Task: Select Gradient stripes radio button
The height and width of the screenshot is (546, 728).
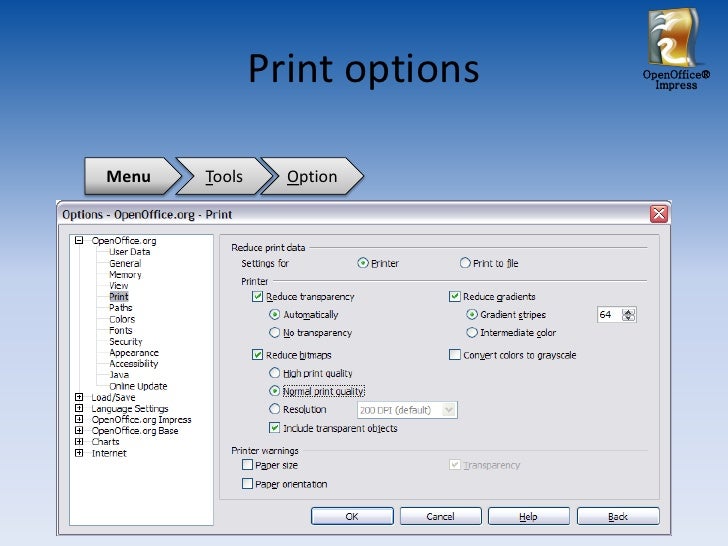Action: [x=472, y=315]
